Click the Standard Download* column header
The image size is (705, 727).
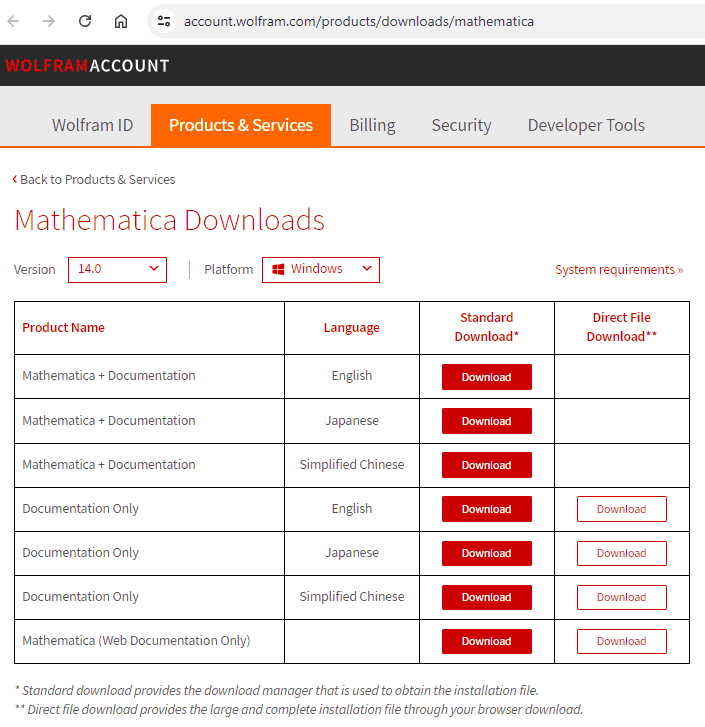click(x=487, y=327)
